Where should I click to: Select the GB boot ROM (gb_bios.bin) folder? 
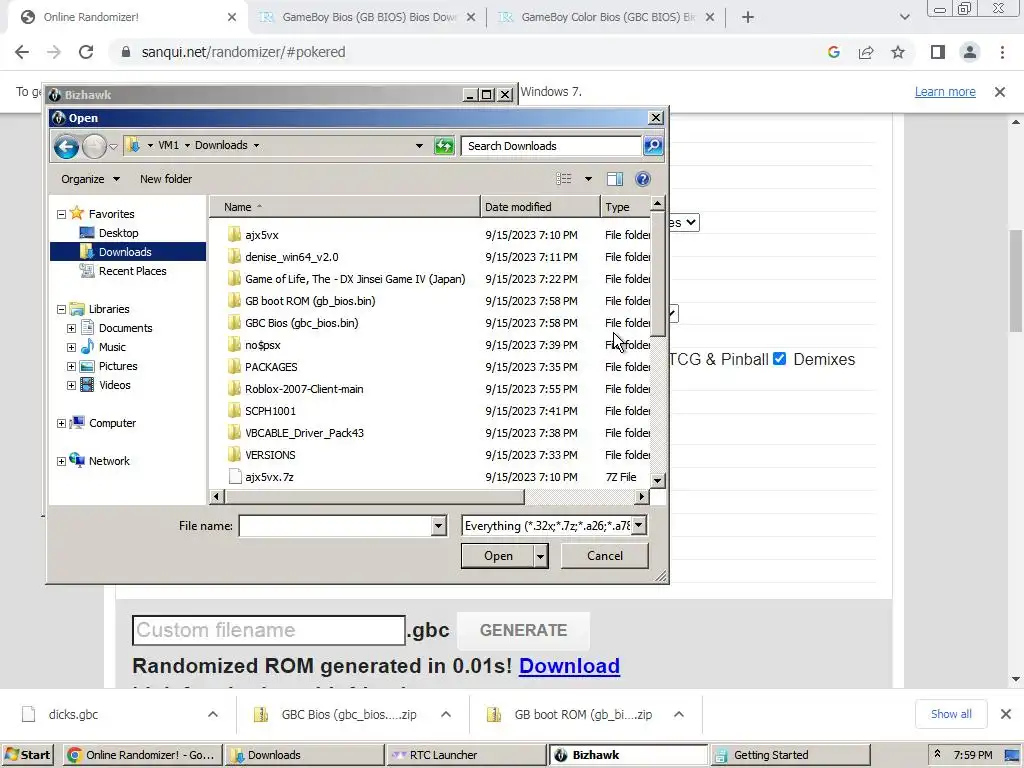point(310,301)
